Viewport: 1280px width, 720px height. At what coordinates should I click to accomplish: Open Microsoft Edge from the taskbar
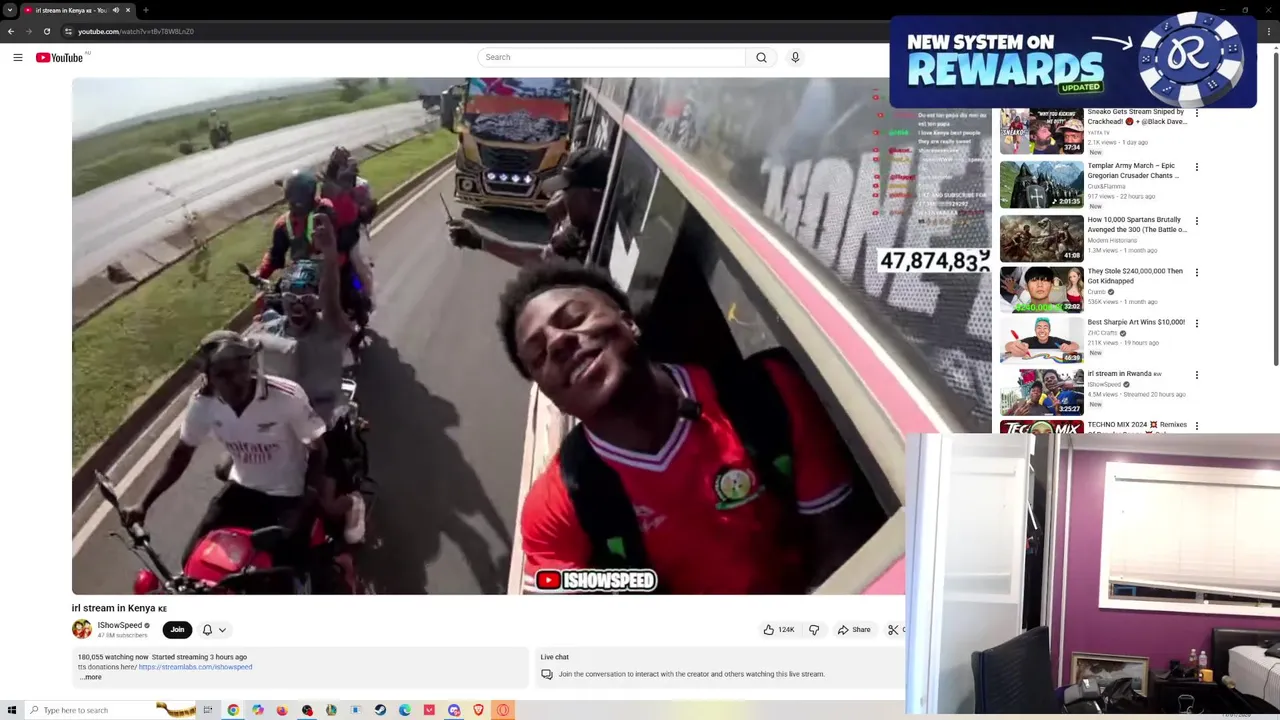tap(404, 710)
